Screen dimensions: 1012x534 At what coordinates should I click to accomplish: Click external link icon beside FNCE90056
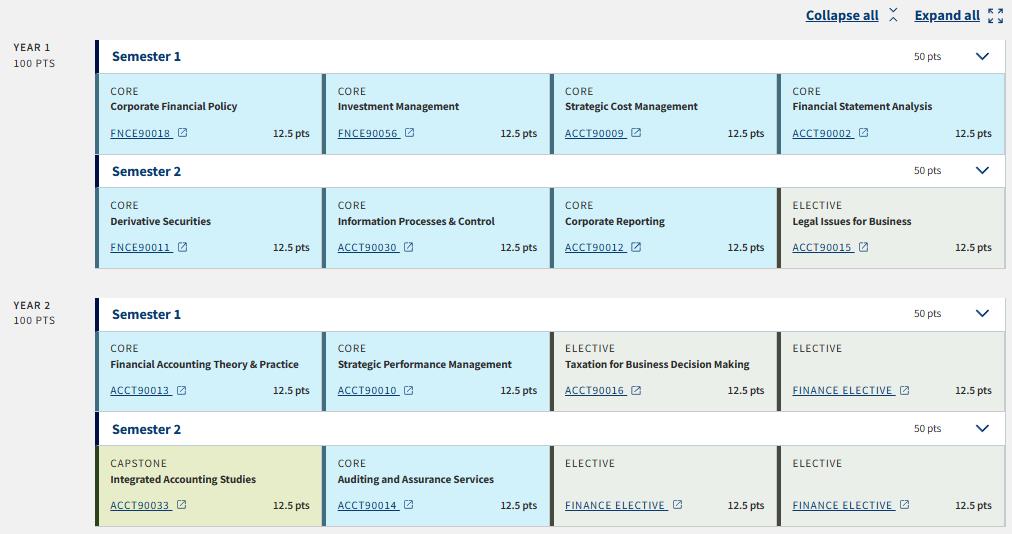coord(409,132)
